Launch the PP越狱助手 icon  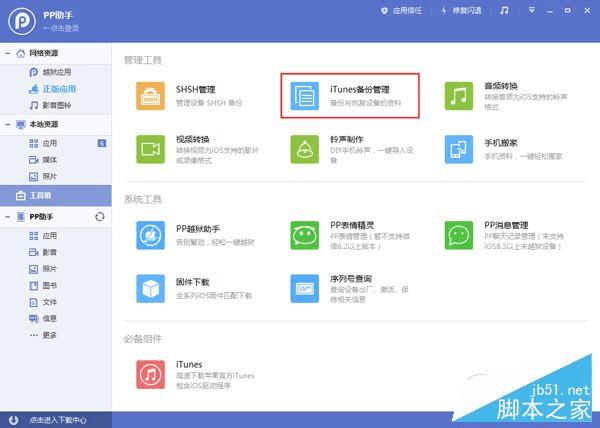(x=150, y=235)
